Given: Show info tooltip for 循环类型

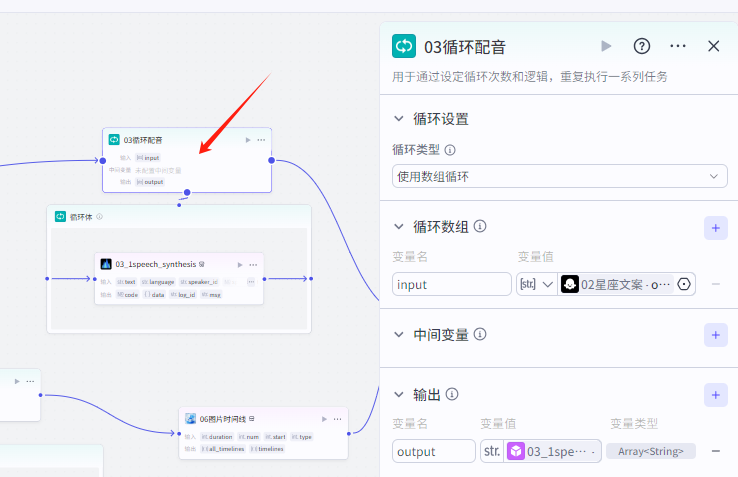Looking at the screenshot, I should 450,150.
